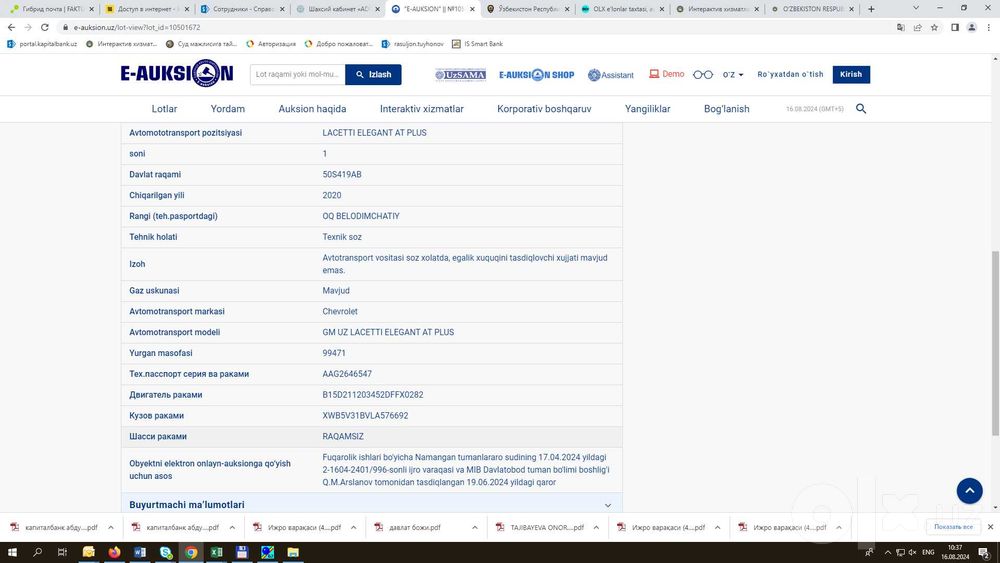Image resolution: width=1000 pixels, height=563 pixels.
Task: Switch to Сотрудники browser tab
Action: (241, 9)
